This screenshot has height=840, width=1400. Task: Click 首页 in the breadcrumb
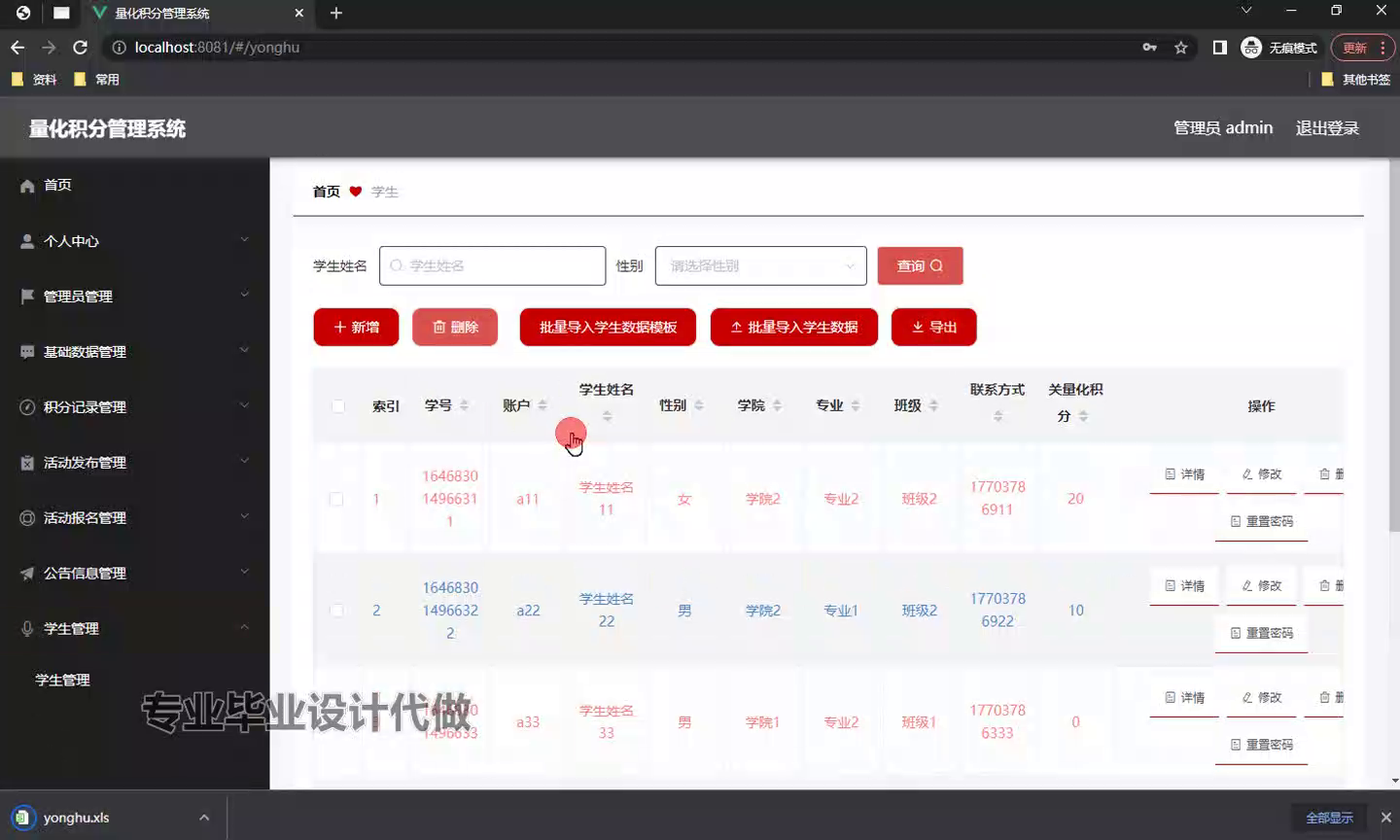coord(326,192)
